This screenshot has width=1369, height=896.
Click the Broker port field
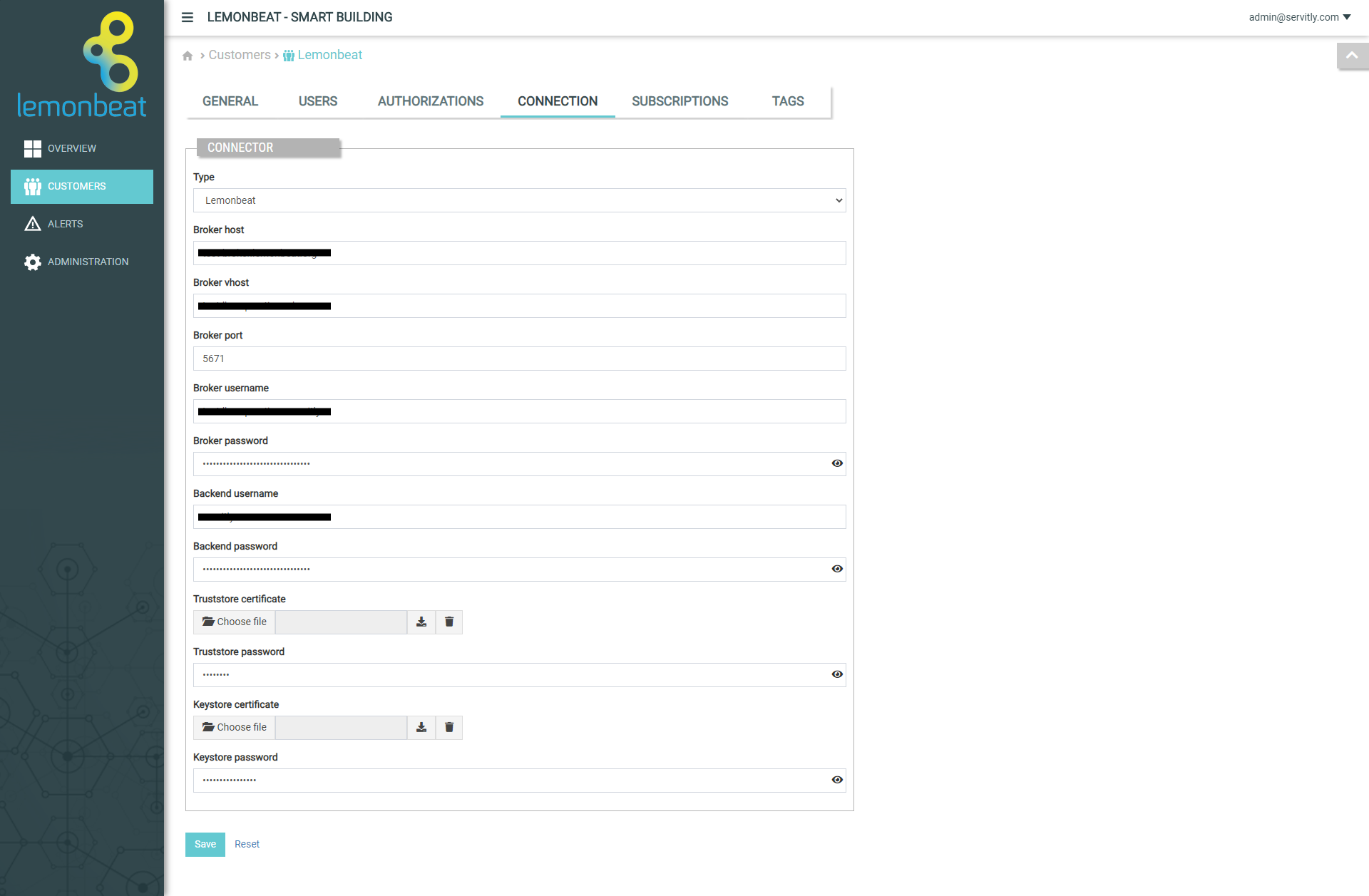pos(519,359)
